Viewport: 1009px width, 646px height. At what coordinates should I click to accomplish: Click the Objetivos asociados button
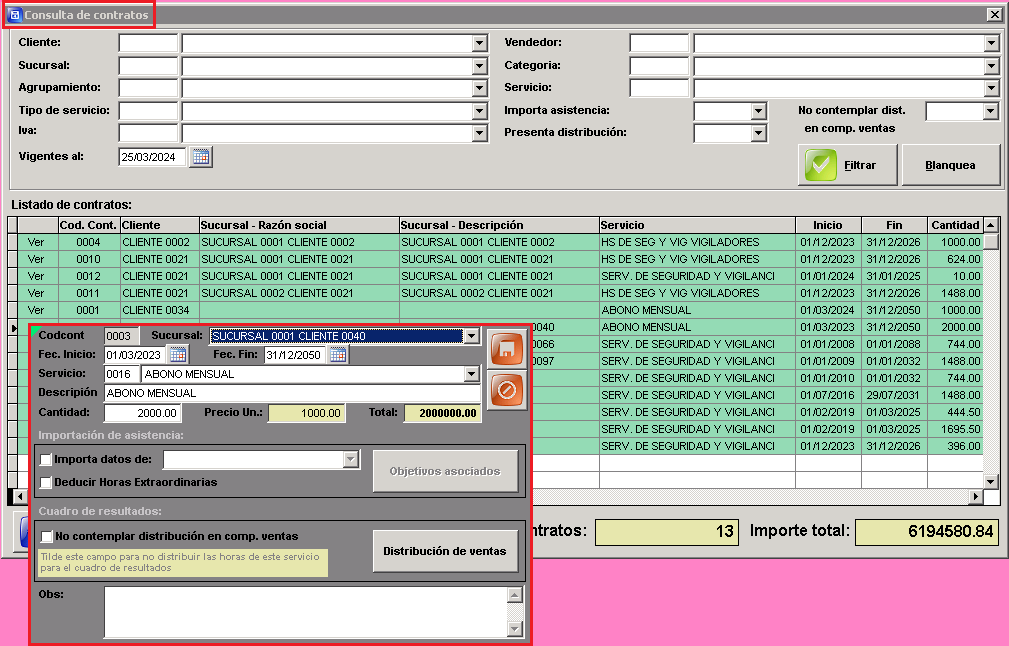[445, 472]
